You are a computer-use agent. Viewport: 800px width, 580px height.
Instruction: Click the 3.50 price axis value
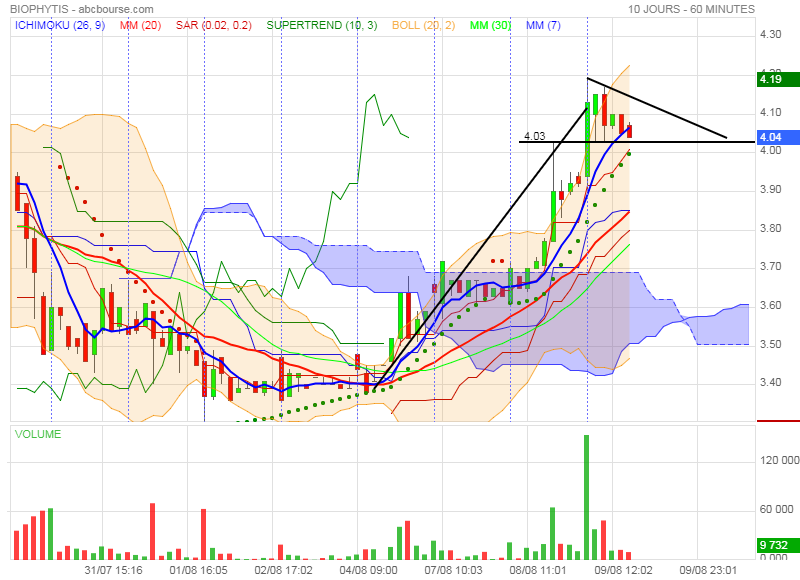[x=770, y=344]
